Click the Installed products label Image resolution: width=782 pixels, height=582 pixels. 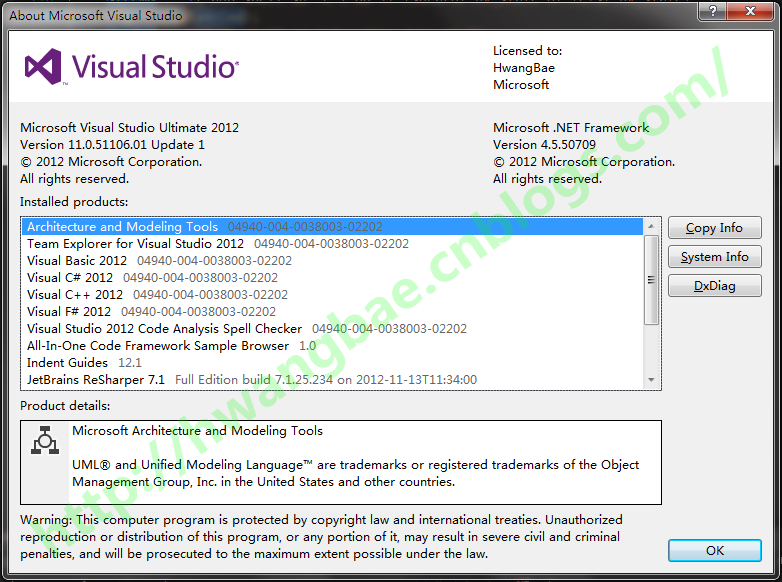click(74, 201)
